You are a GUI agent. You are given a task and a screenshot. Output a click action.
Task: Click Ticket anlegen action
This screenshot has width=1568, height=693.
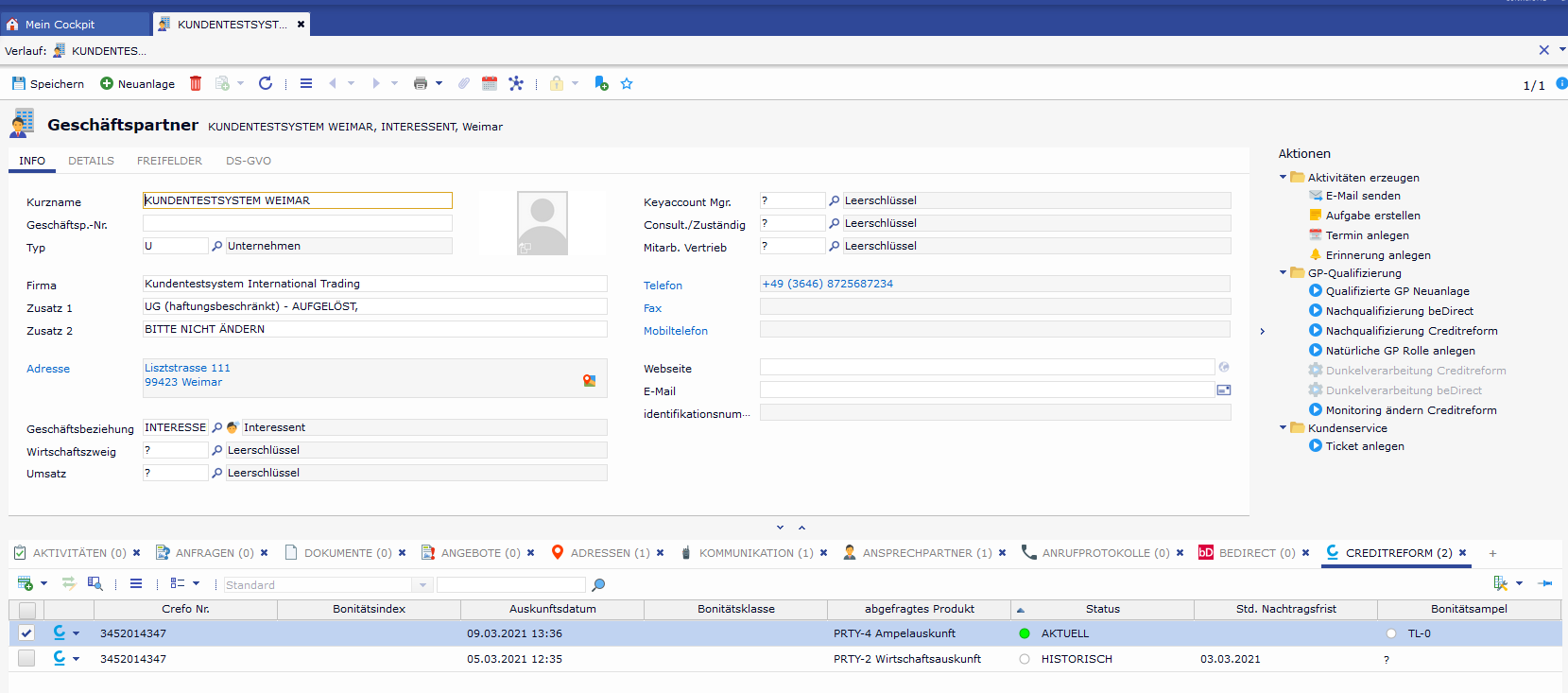point(1364,446)
